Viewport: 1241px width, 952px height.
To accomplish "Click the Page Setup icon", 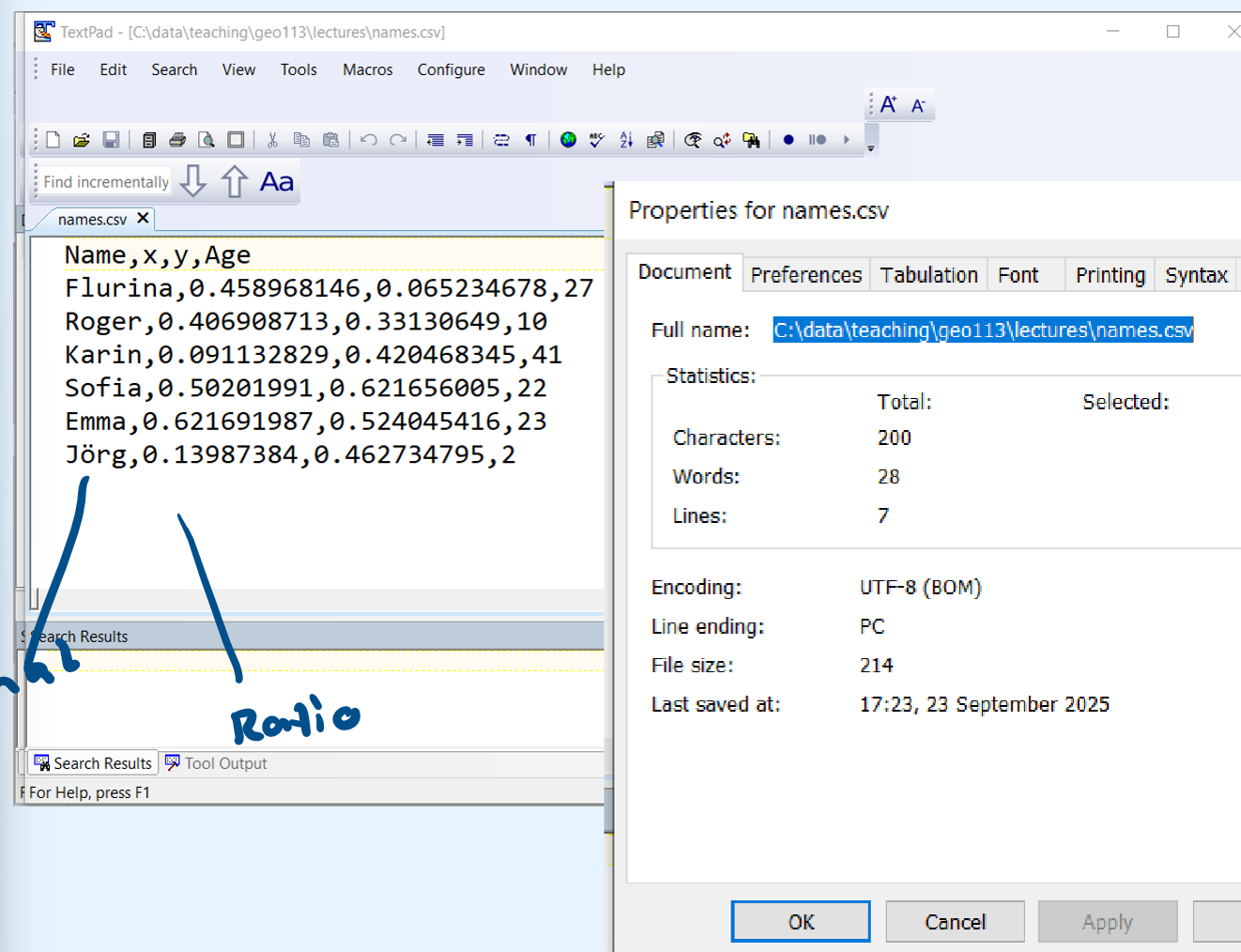I will point(236,140).
